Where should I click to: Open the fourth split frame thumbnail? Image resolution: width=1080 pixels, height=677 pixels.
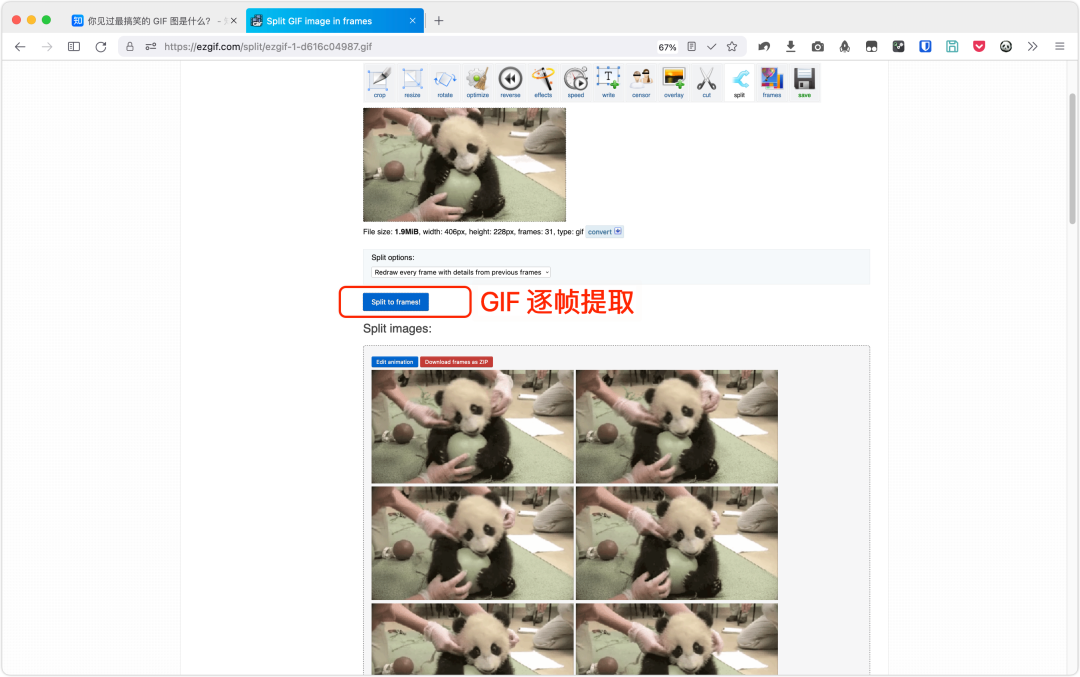[676, 543]
